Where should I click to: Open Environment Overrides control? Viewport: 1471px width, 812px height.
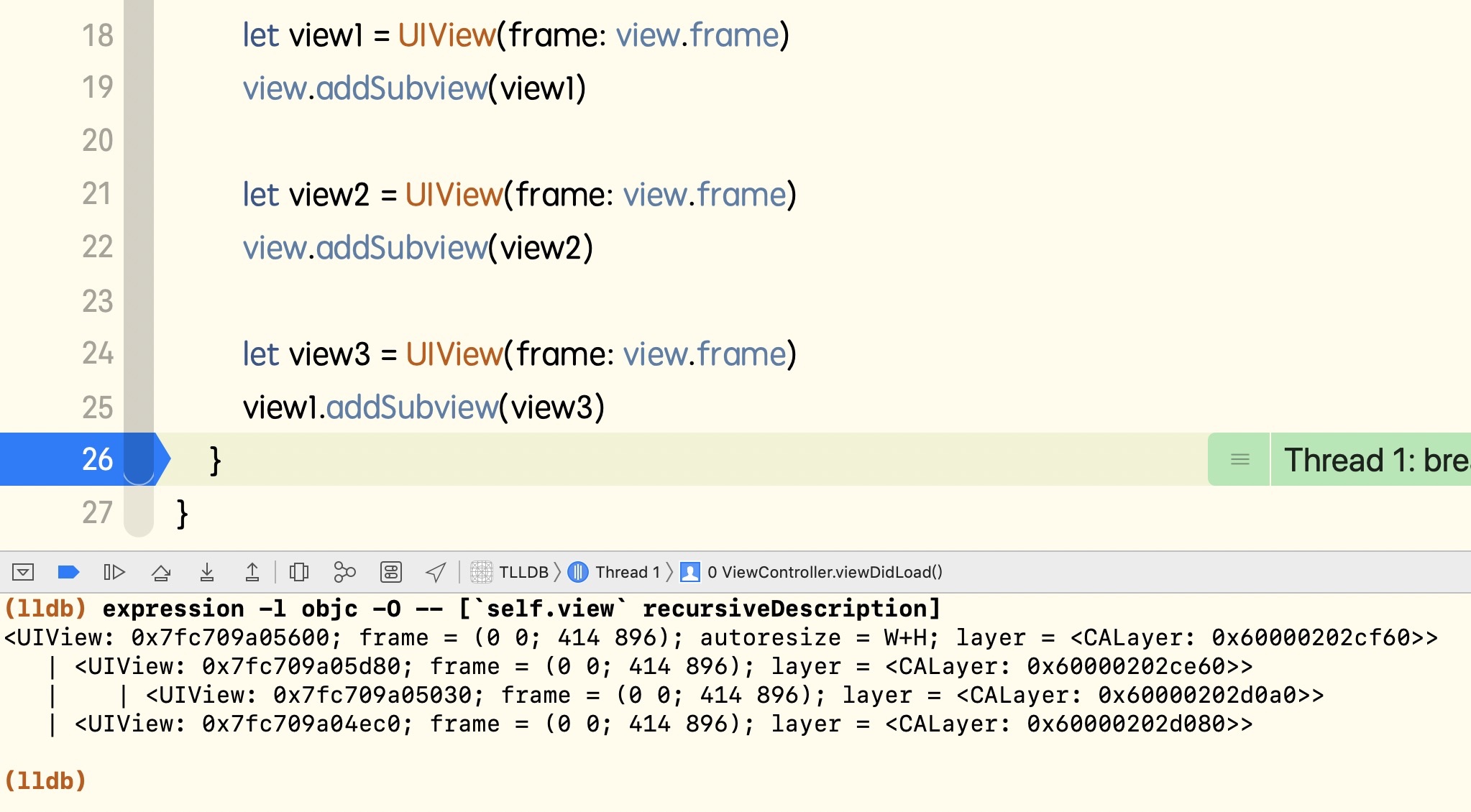(390, 572)
